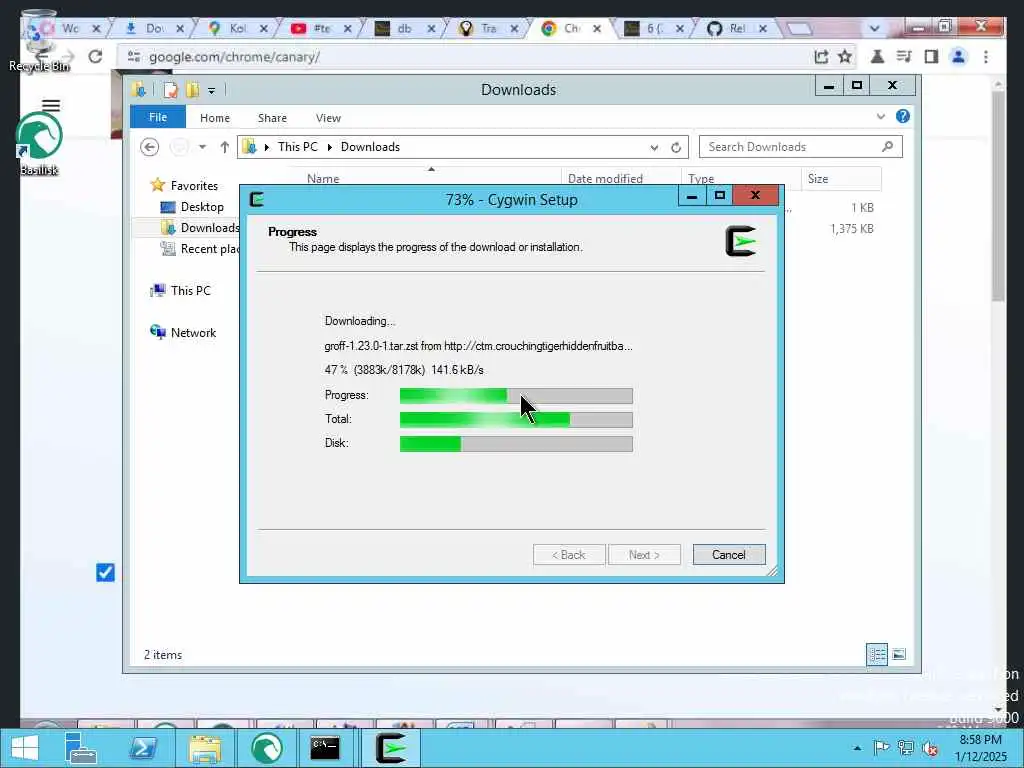Image resolution: width=1024 pixels, height=768 pixels.
Task: Click the share page icon in Chrome
Action: tap(821, 57)
